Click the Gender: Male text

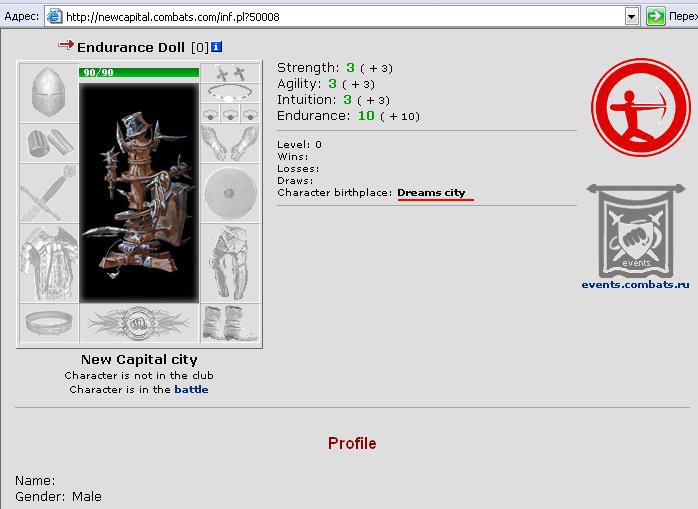click(58, 497)
